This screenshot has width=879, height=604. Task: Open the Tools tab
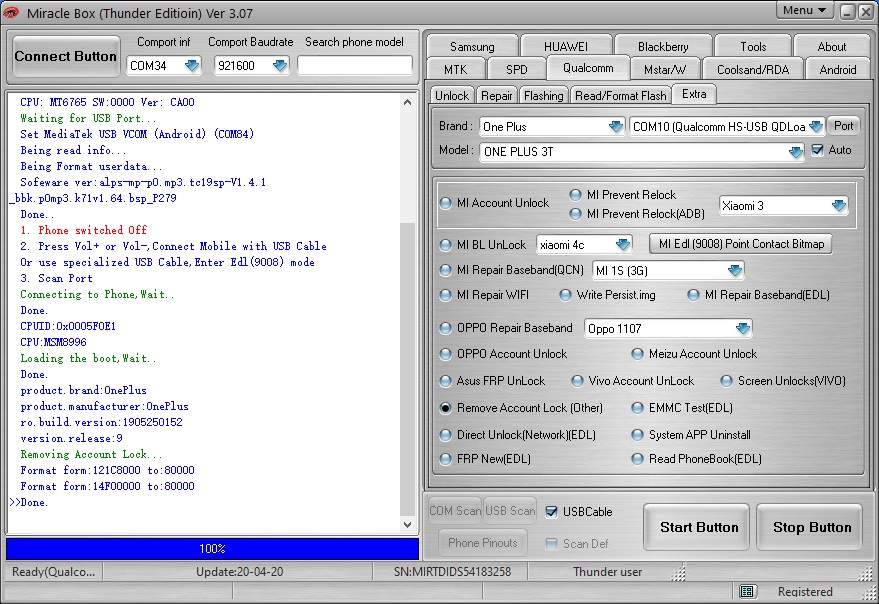(753, 47)
